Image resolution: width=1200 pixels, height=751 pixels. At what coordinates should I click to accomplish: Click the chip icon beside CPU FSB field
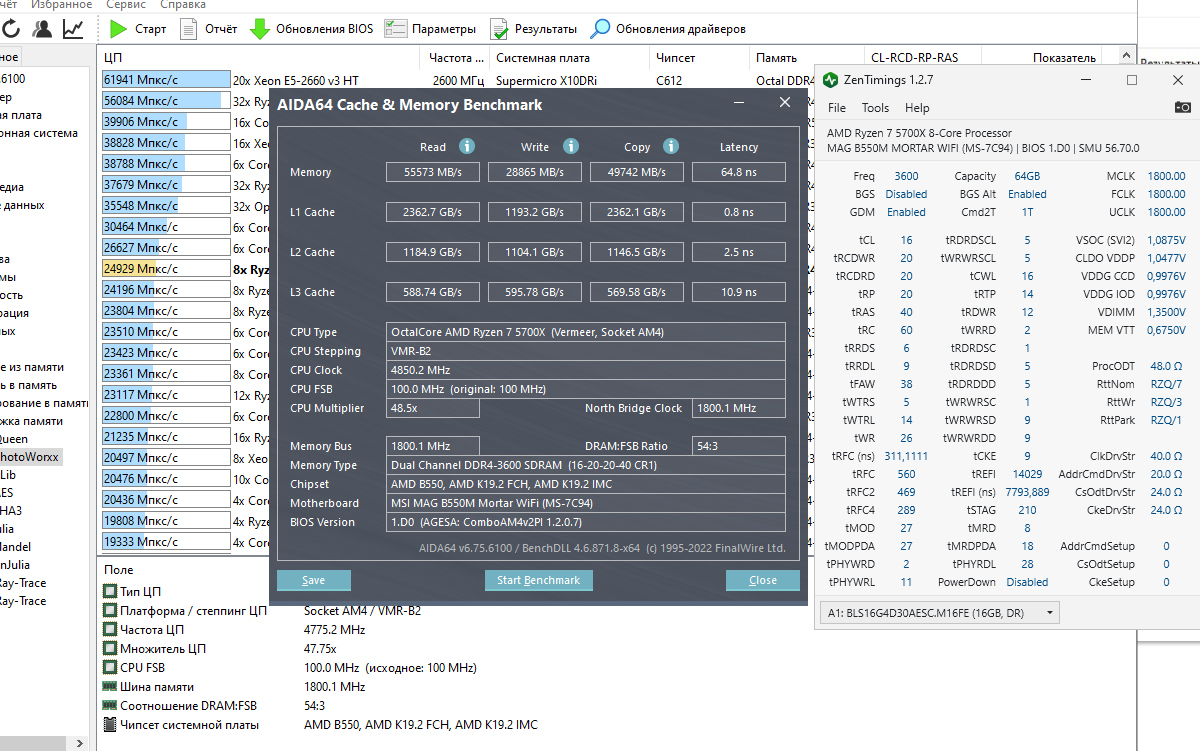(110, 668)
